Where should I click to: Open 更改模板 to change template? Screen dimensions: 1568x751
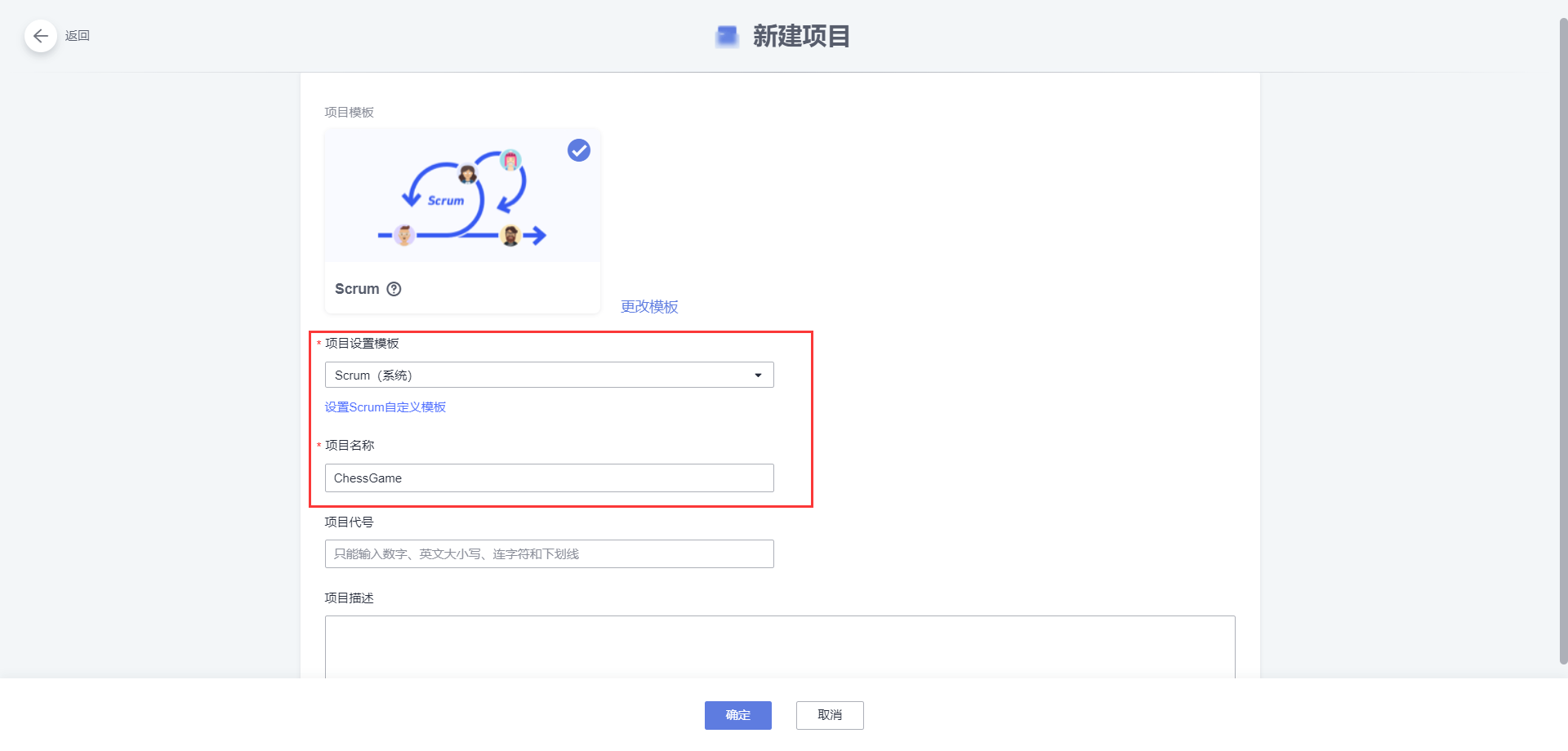(x=648, y=306)
